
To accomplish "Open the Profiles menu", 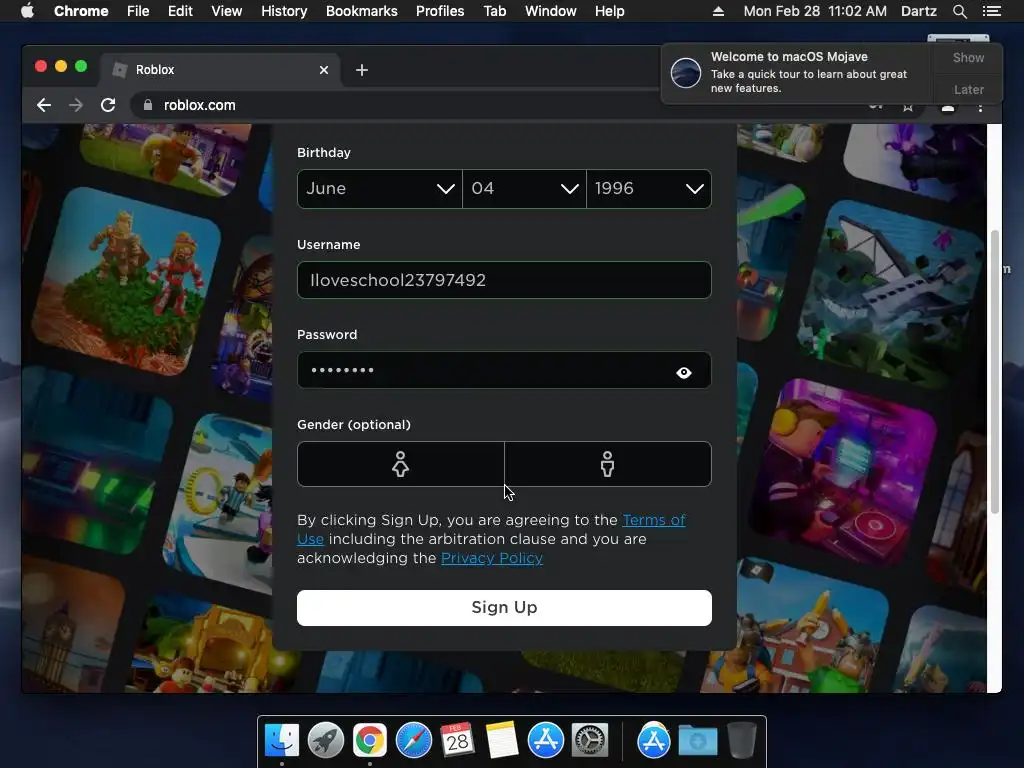I will (440, 11).
